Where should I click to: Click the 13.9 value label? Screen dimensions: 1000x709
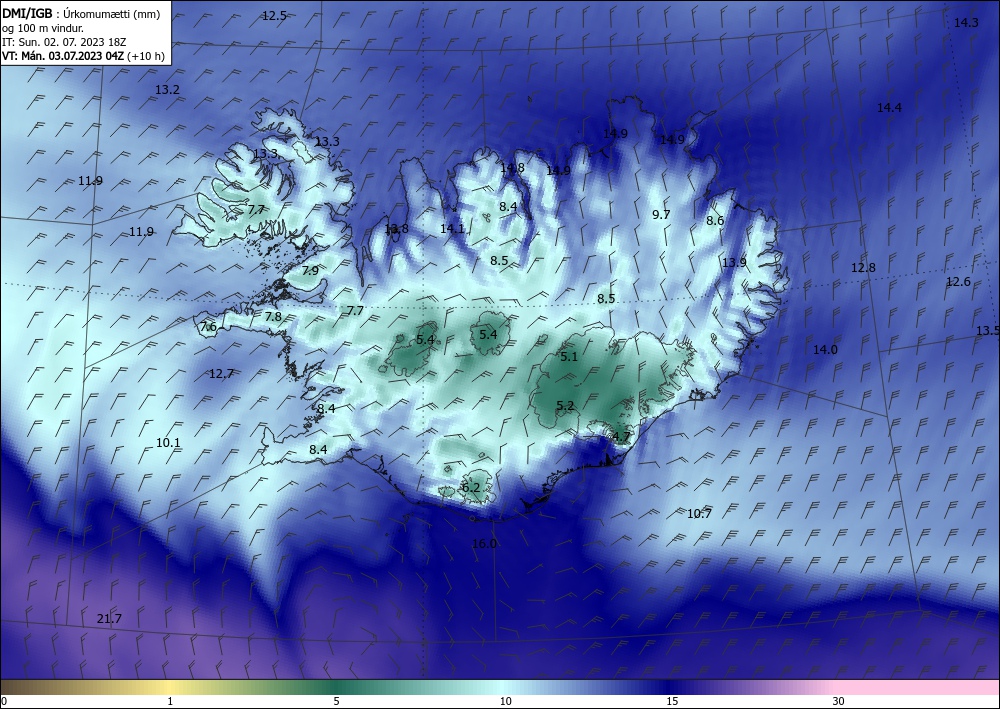point(734,263)
